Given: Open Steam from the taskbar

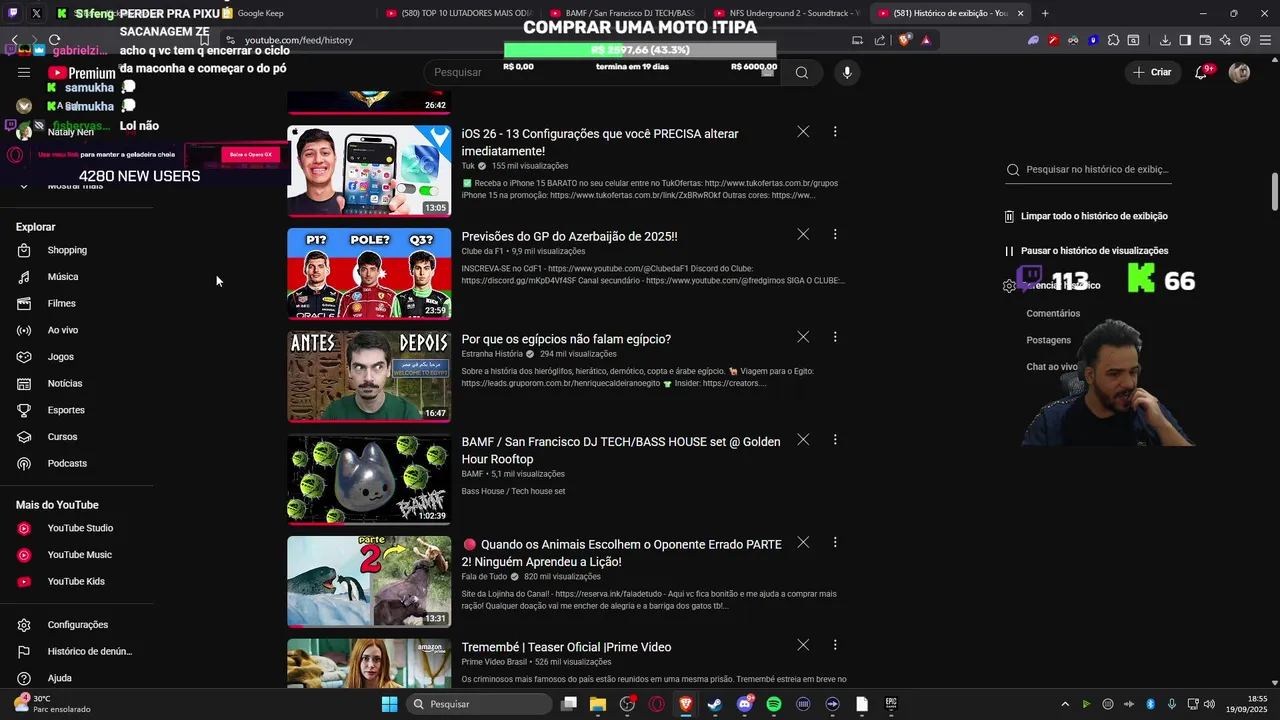Looking at the screenshot, I should coord(715,704).
